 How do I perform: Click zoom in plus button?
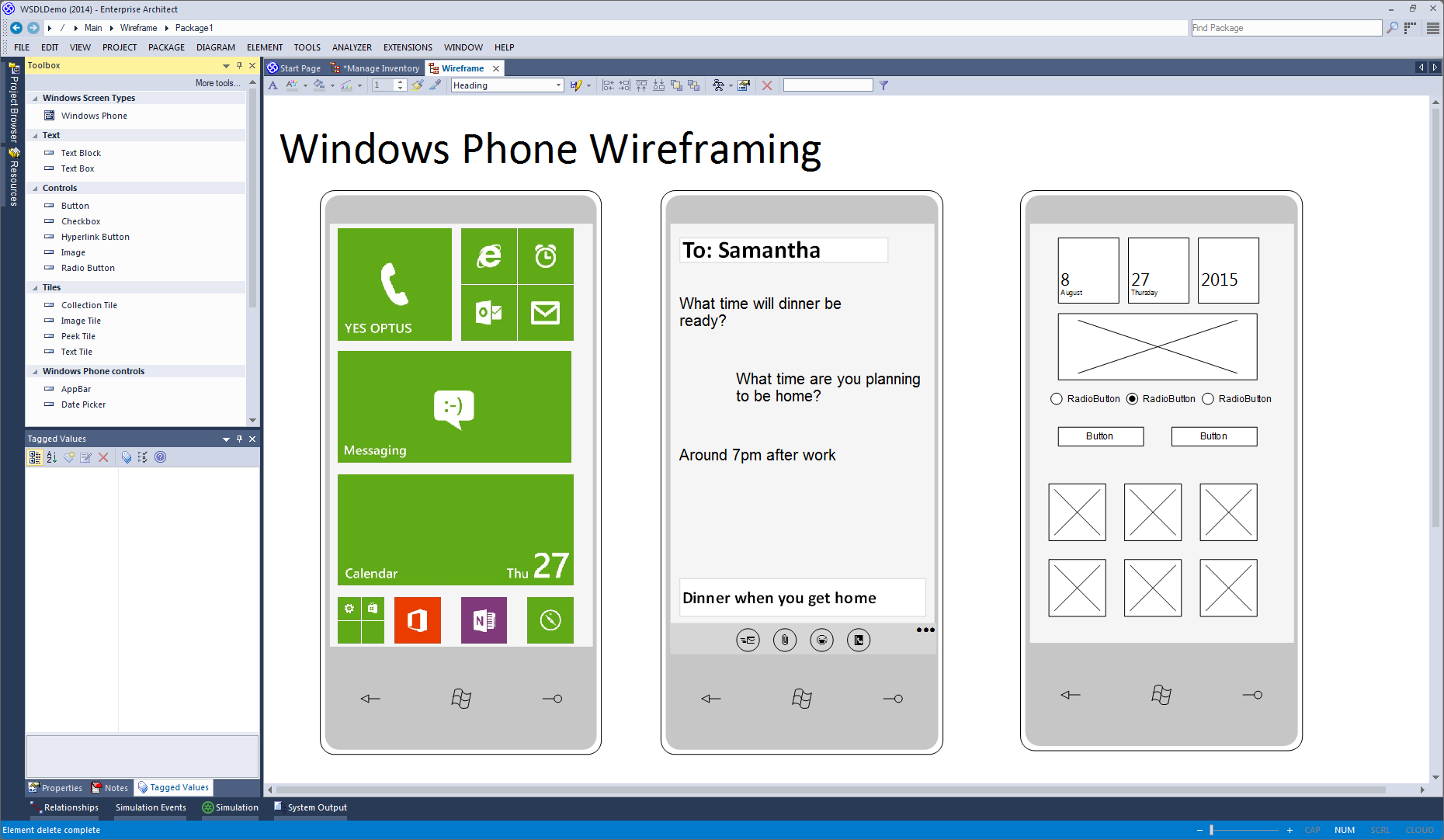click(x=1290, y=830)
